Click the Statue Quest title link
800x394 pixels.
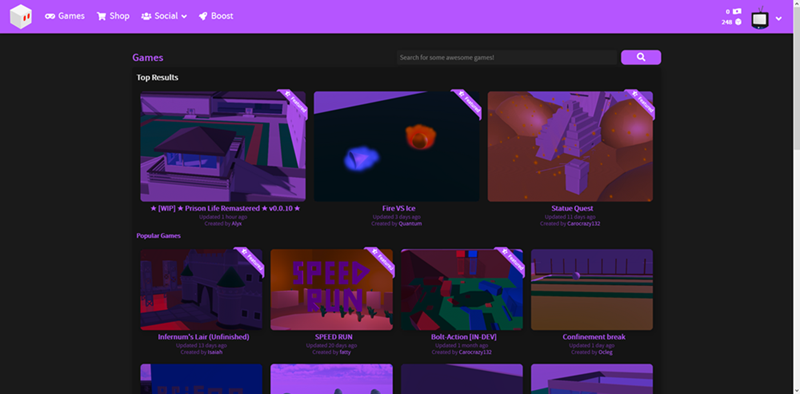572,208
